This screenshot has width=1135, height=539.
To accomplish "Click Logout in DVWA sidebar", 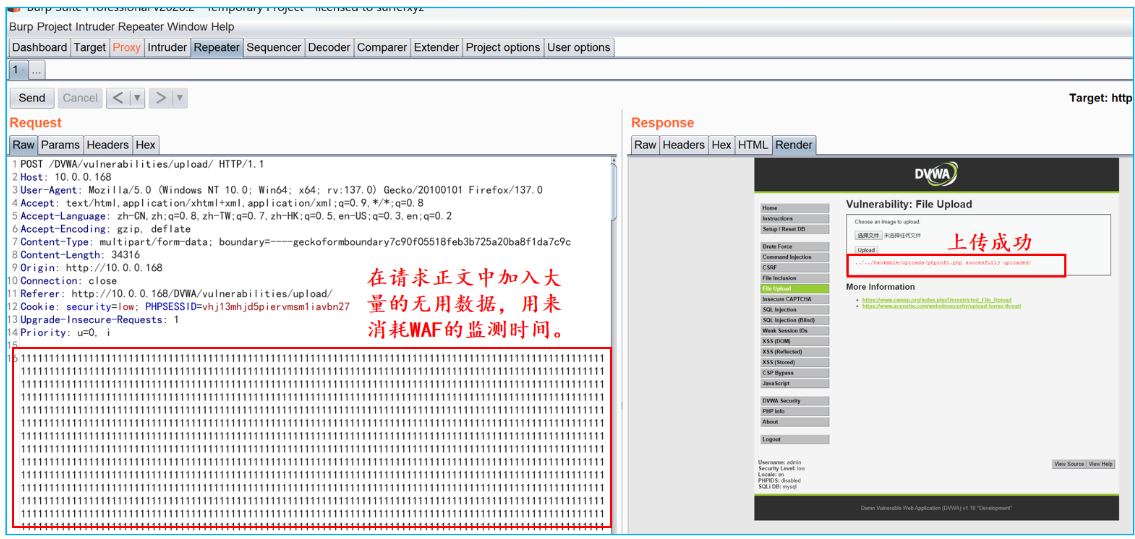I will click(795, 439).
